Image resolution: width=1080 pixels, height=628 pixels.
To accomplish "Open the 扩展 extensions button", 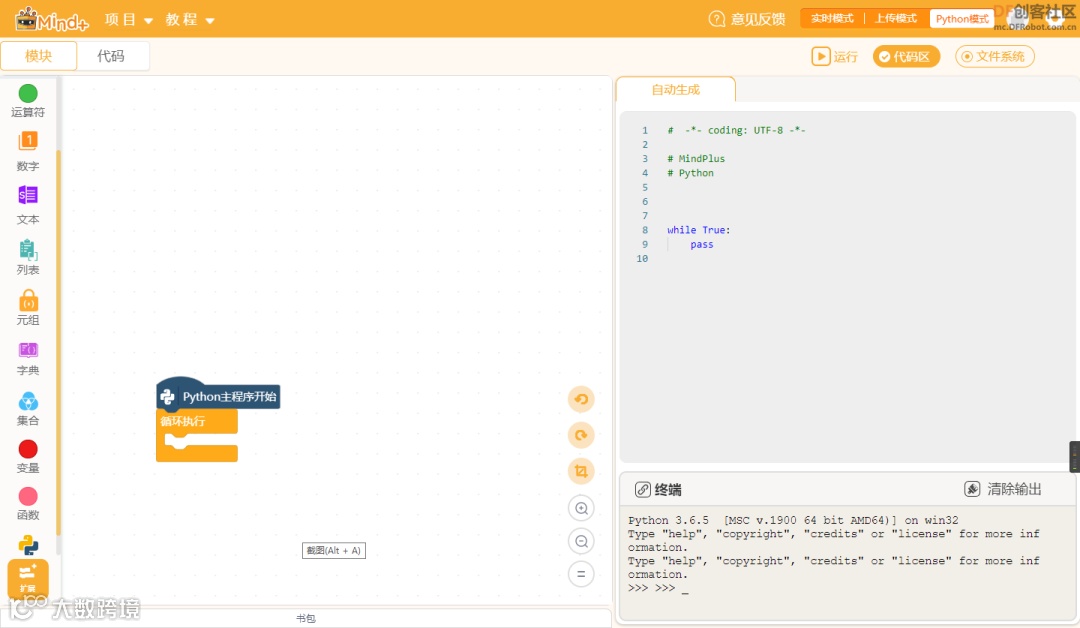I will [28, 578].
